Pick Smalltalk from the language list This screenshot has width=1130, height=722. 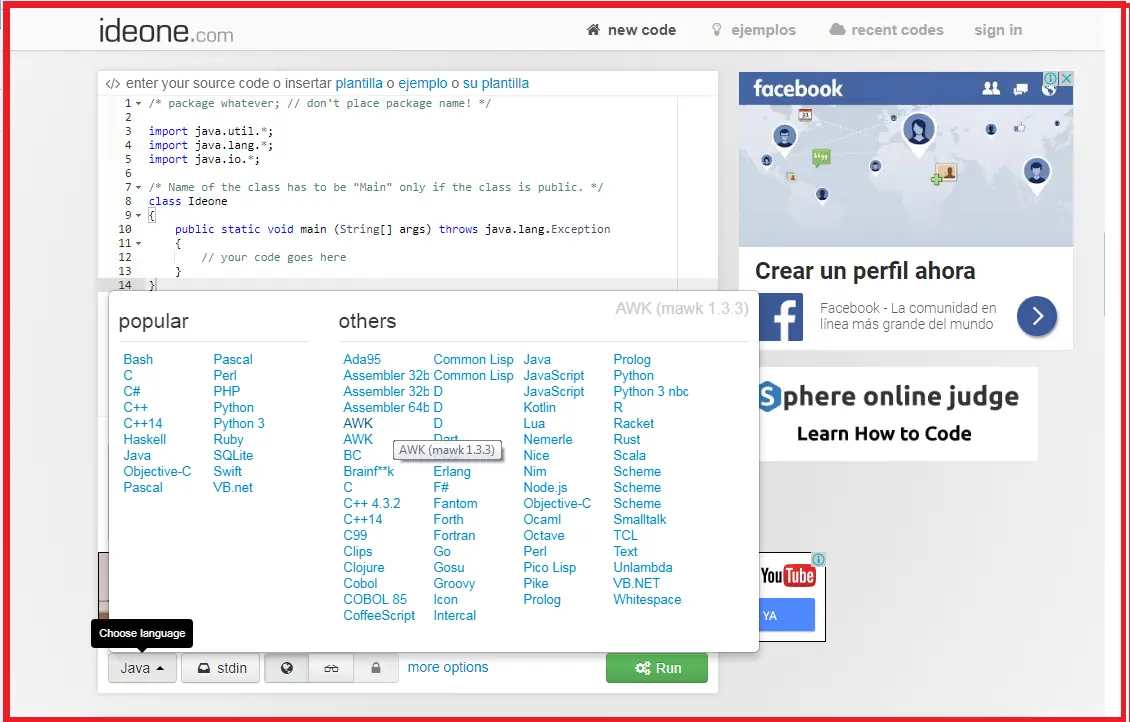pos(639,520)
